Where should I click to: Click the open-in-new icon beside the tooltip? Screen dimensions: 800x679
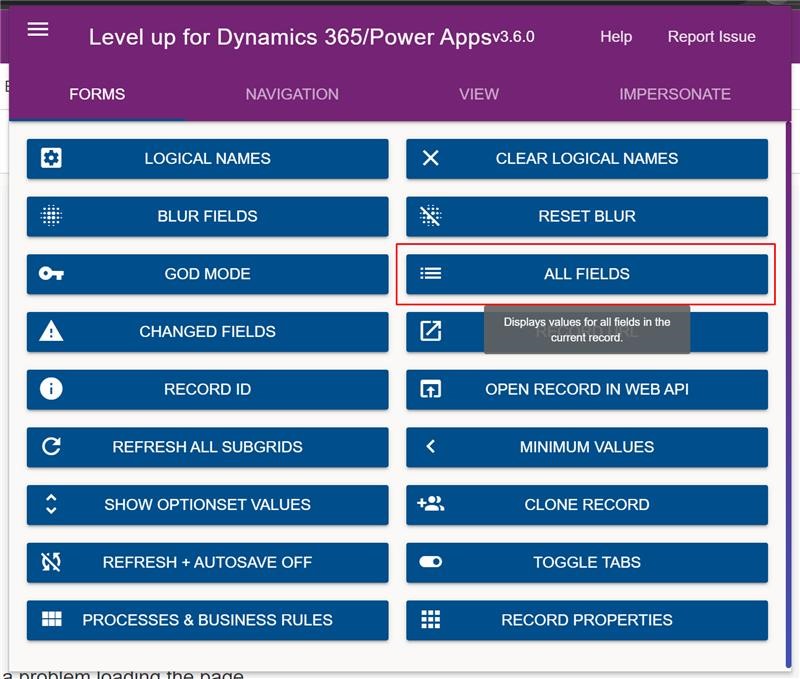pyautogui.click(x=431, y=331)
